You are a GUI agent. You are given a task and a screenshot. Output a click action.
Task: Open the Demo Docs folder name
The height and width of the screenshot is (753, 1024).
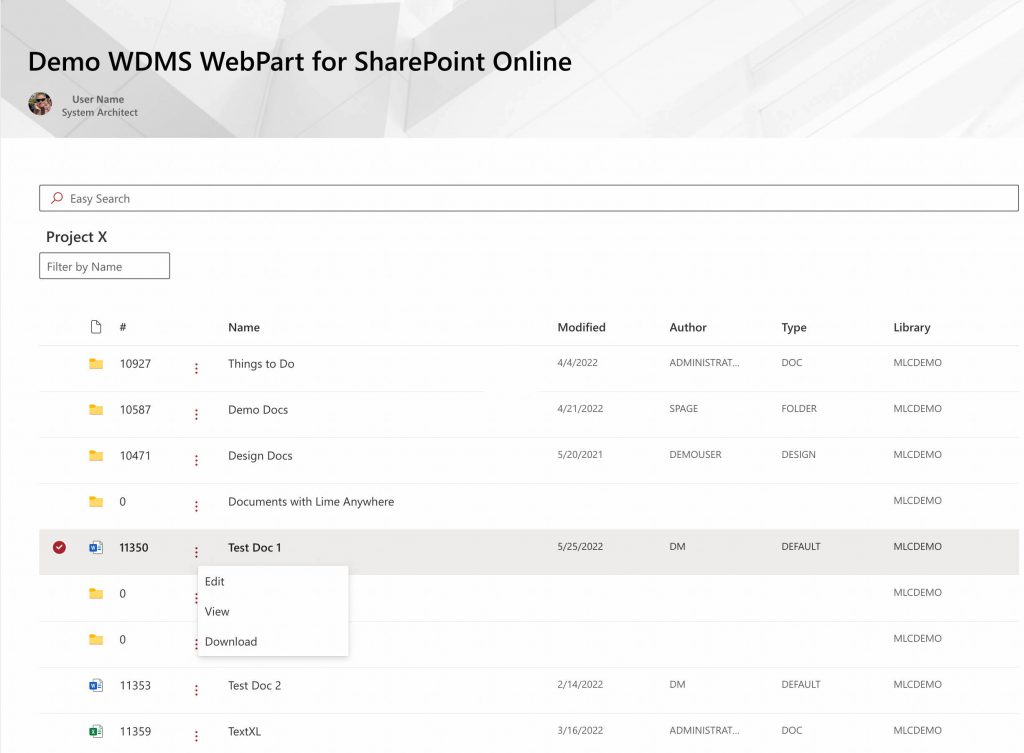(x=258, y=409)
